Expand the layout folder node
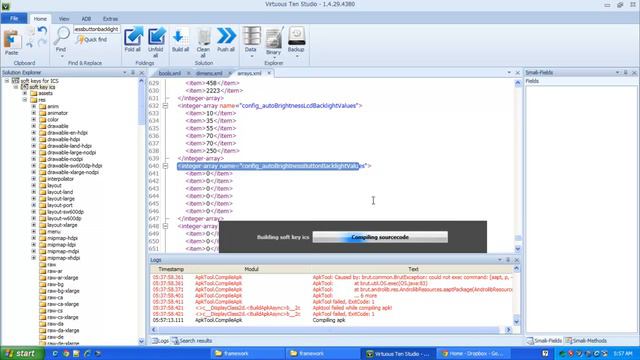The width and height of the screenshot is (640, 360). tap(34, 185)
